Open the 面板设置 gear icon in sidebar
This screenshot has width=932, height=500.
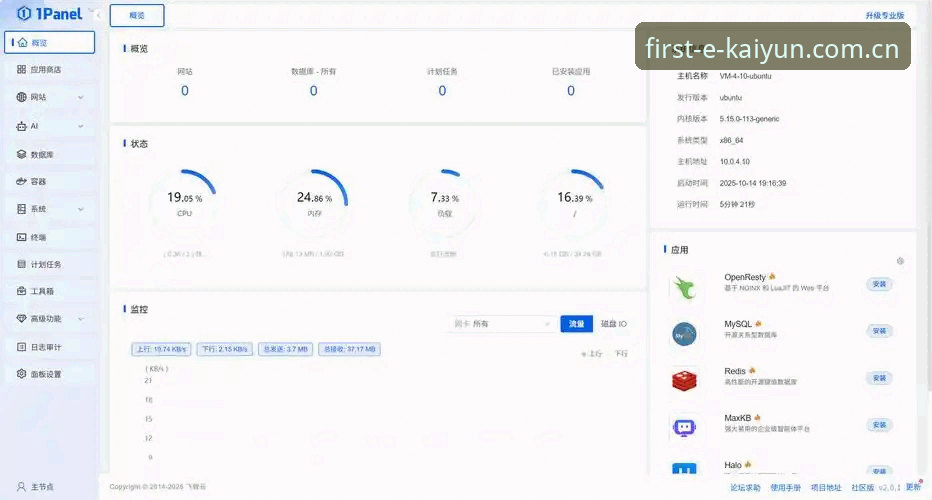pyautogui.click(x=21, y=374)
